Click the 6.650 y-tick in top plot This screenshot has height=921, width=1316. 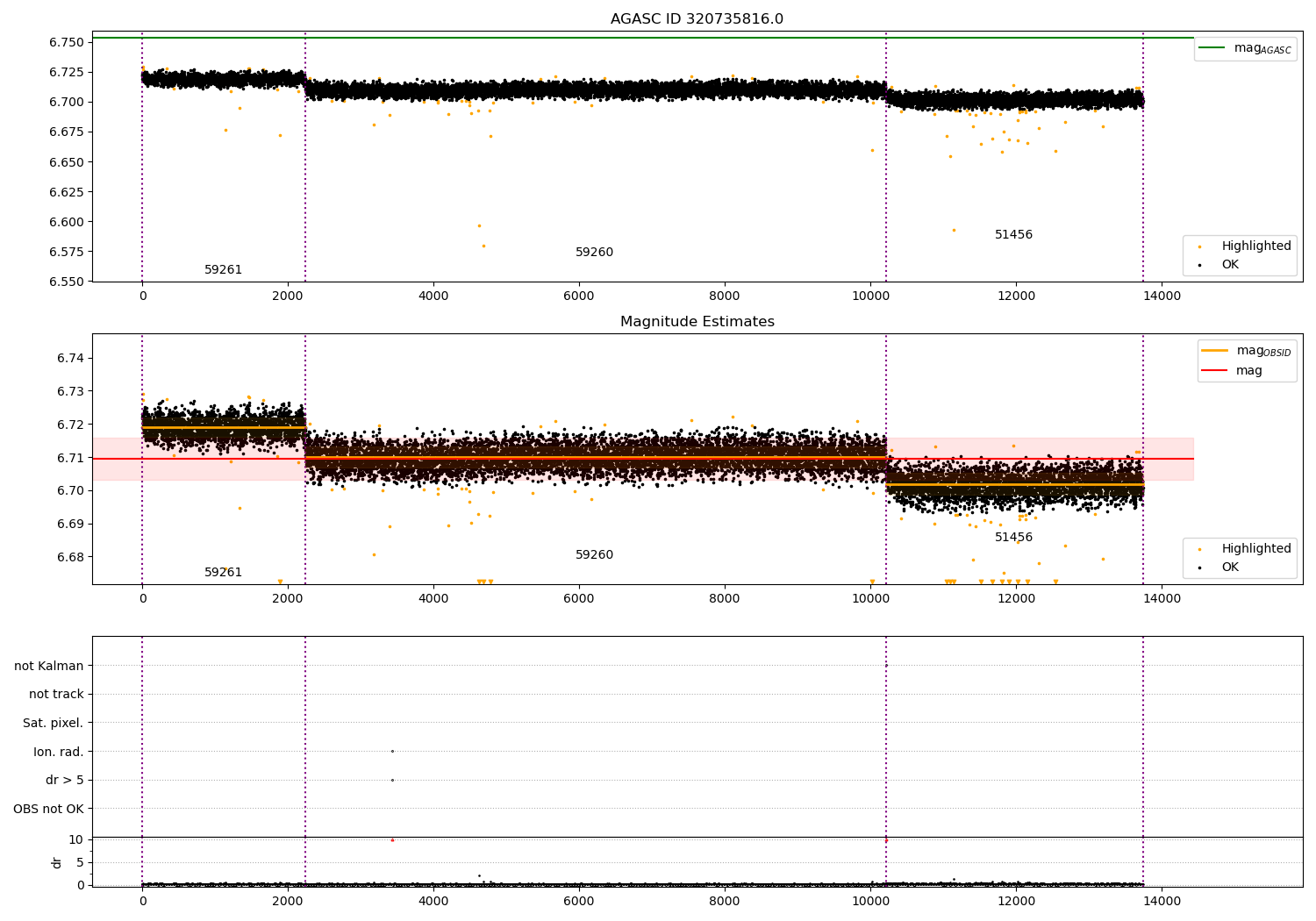66,162
